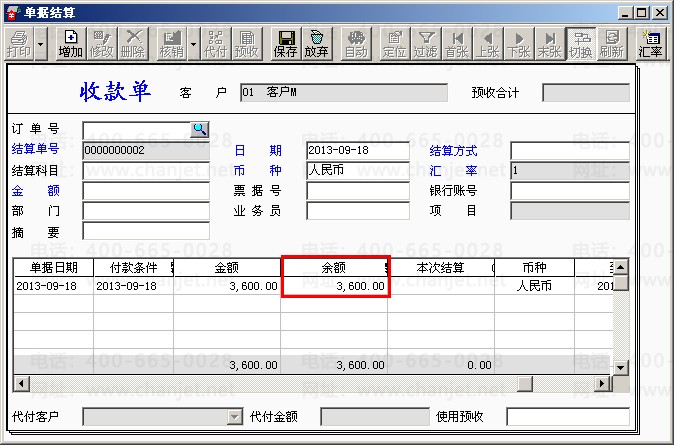Click the 增加 add toolbar icon
Screen dimensions: 674x445
tap(70, 44)
